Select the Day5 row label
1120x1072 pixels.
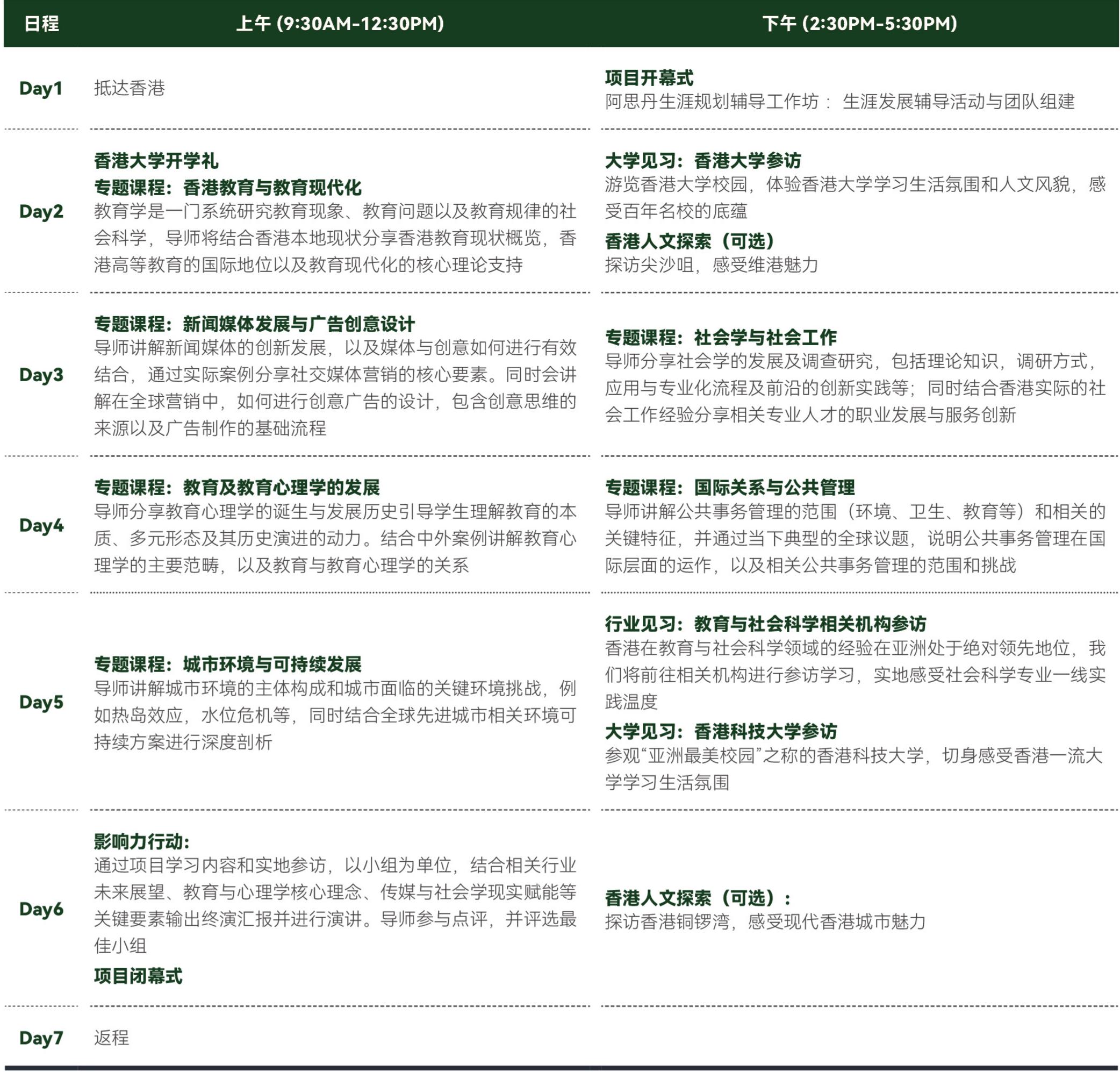pyautogui.click(x=41, y=702)
